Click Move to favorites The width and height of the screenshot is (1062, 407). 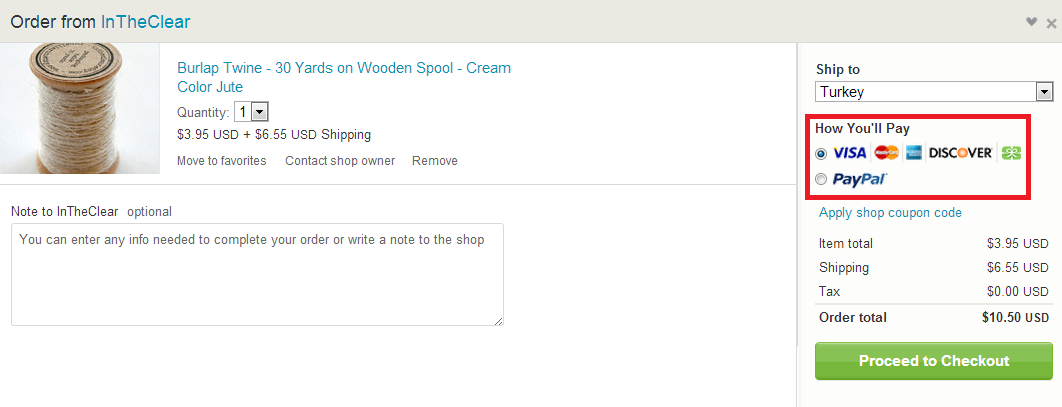pos(221,161)
